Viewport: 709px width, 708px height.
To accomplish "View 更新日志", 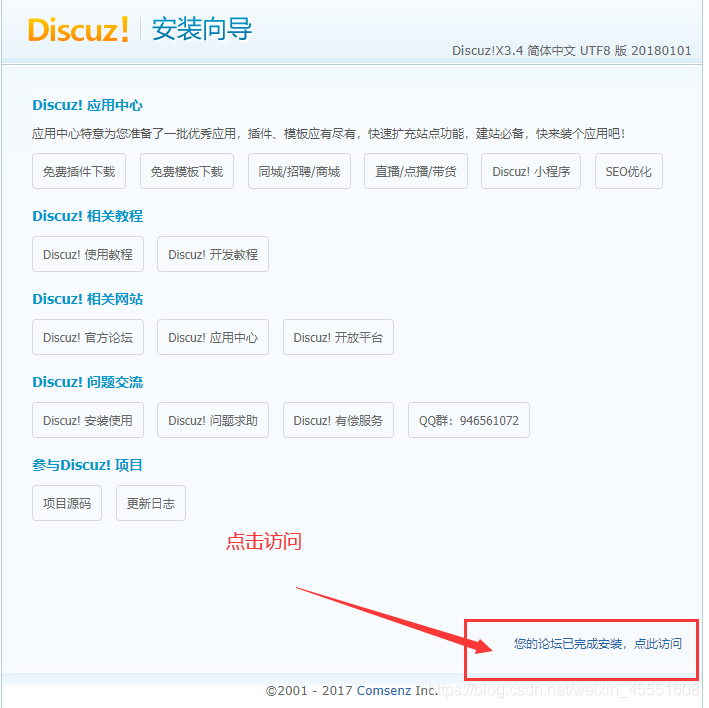I will click(x=151, y=504).
